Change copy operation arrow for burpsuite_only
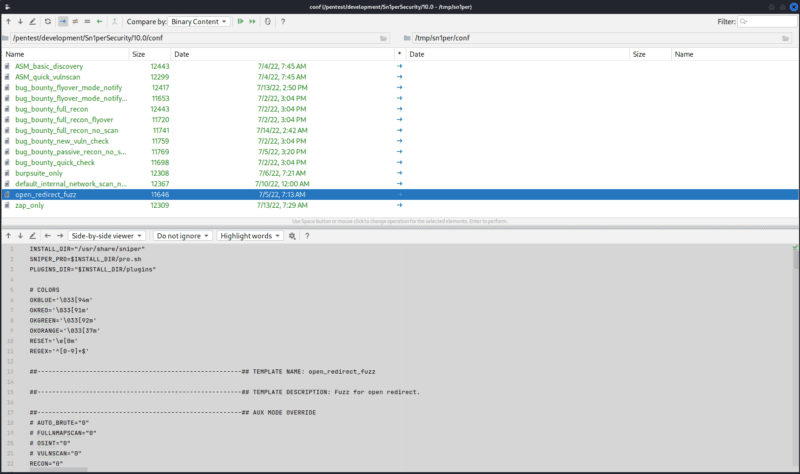 pos(399,173)
